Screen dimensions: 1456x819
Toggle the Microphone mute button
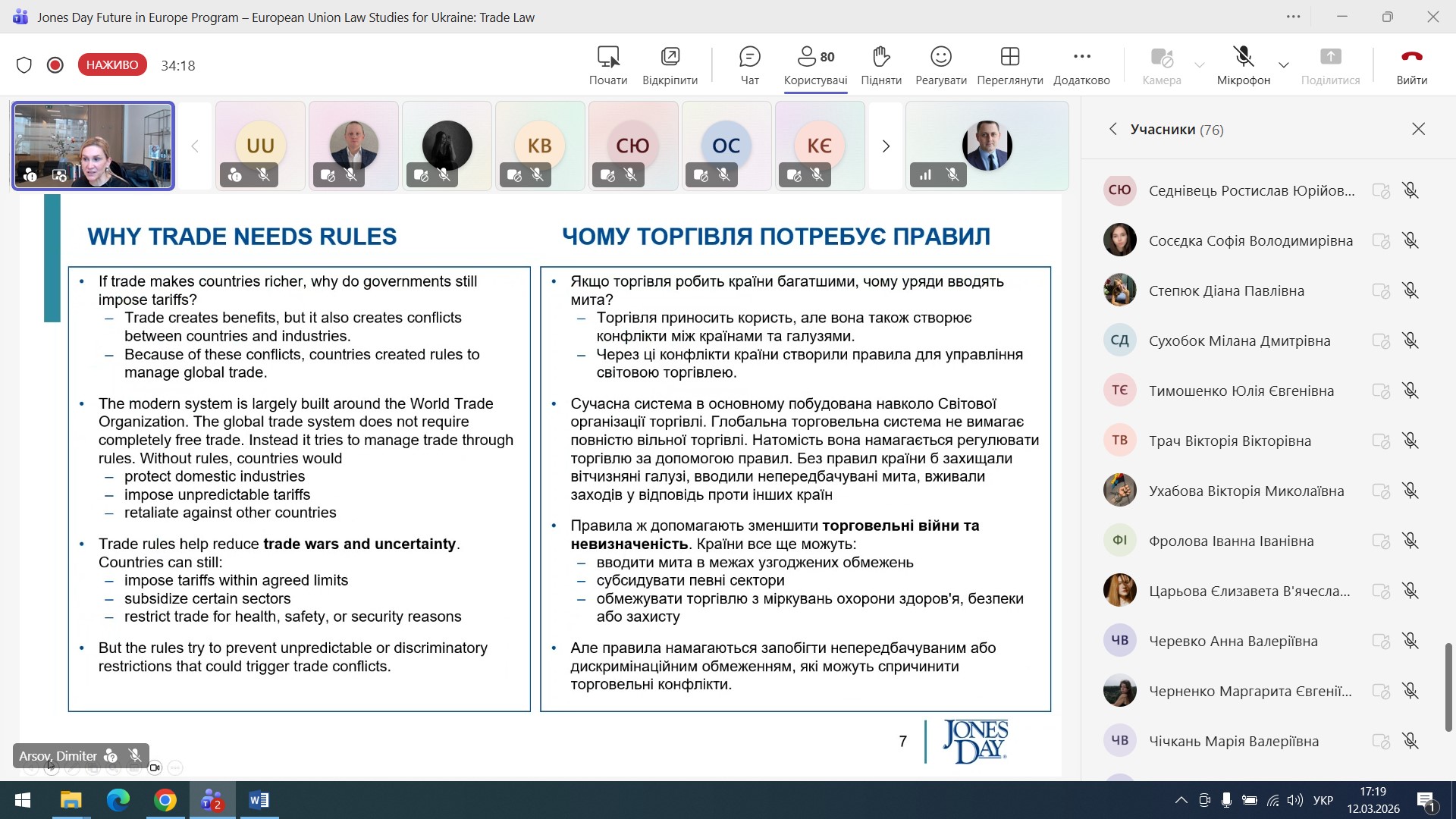(1243, 58)
